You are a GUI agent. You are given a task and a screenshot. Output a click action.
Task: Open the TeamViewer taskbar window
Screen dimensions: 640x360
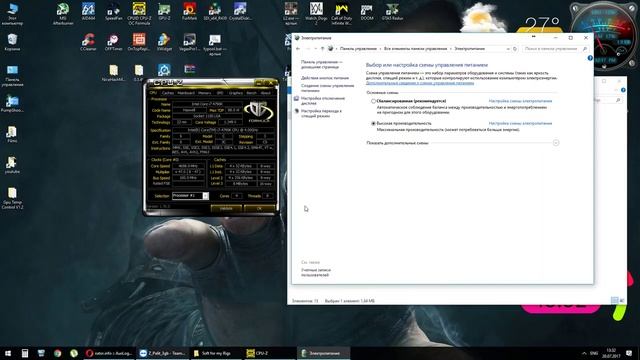162,353
